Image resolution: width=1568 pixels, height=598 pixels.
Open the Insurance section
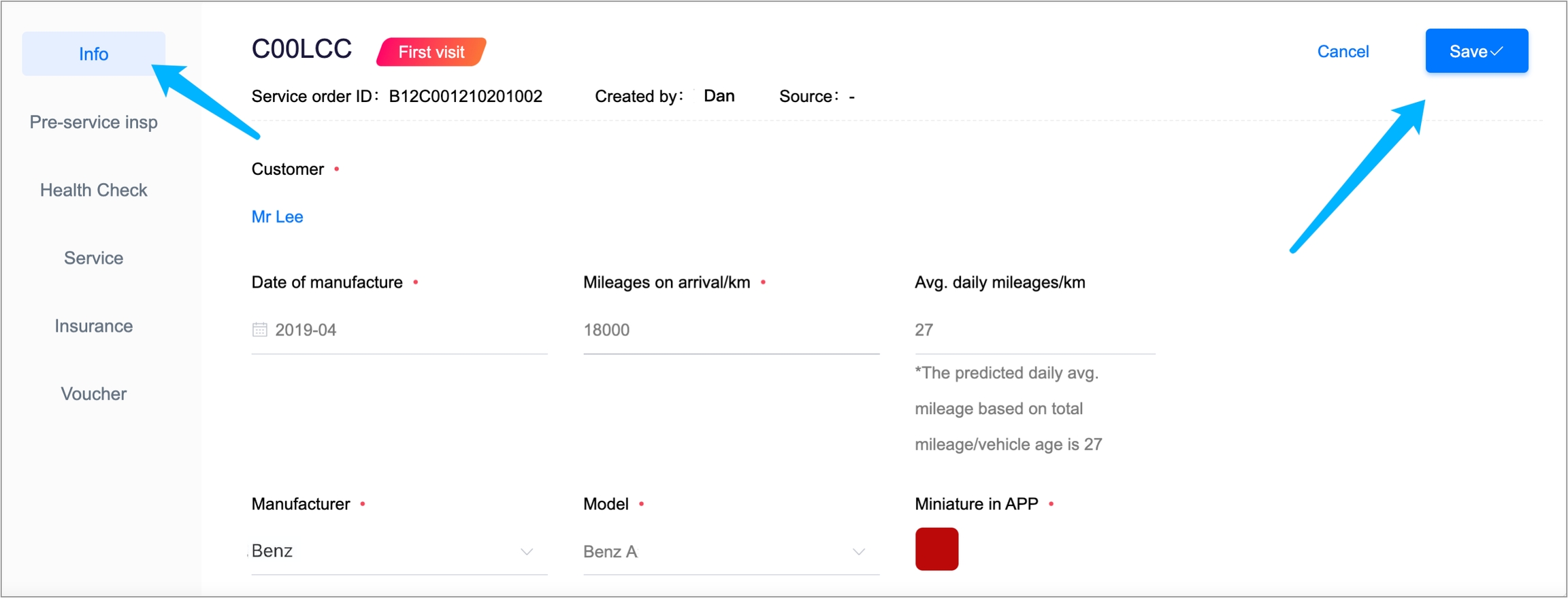[93, 327]
